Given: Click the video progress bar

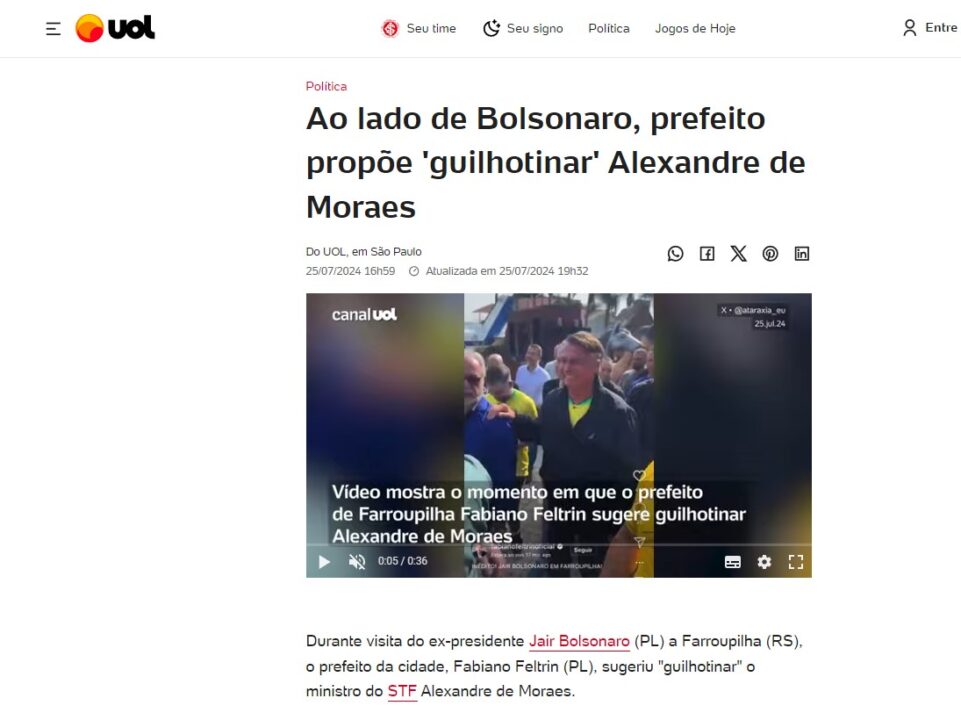Looking at the screenshot, I should pos(559,544).
